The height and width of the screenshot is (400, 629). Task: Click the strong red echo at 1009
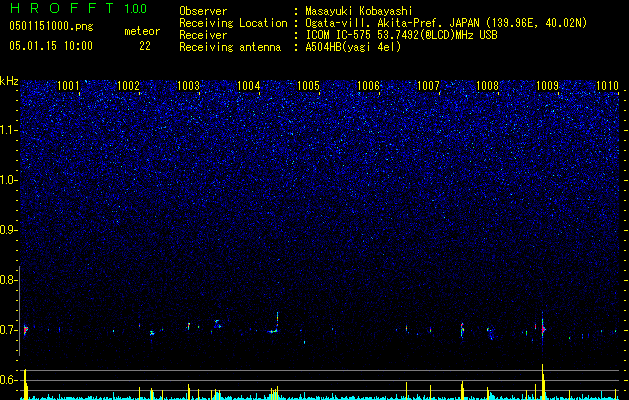point(543,329)
